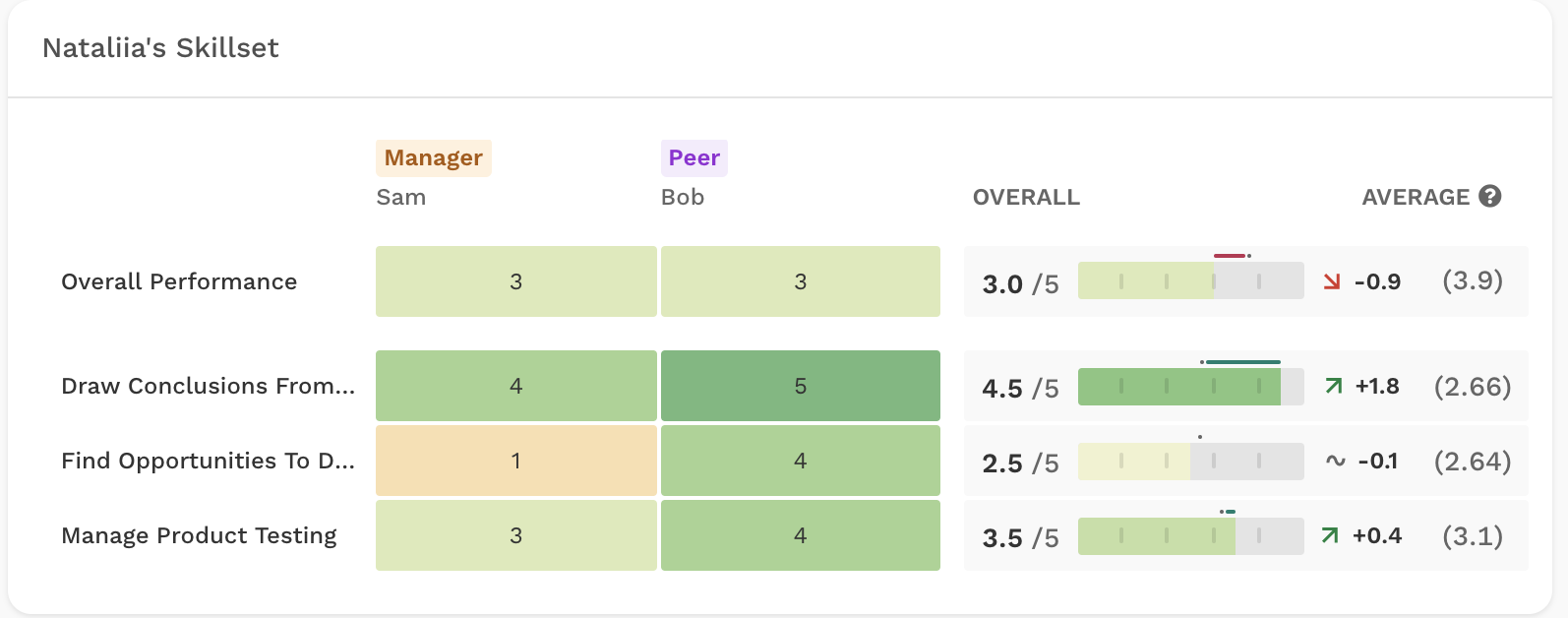Click the 3.5/5 Manage Product Testing bar
Screen dimensions: 1568x618
pos(1191,536)
